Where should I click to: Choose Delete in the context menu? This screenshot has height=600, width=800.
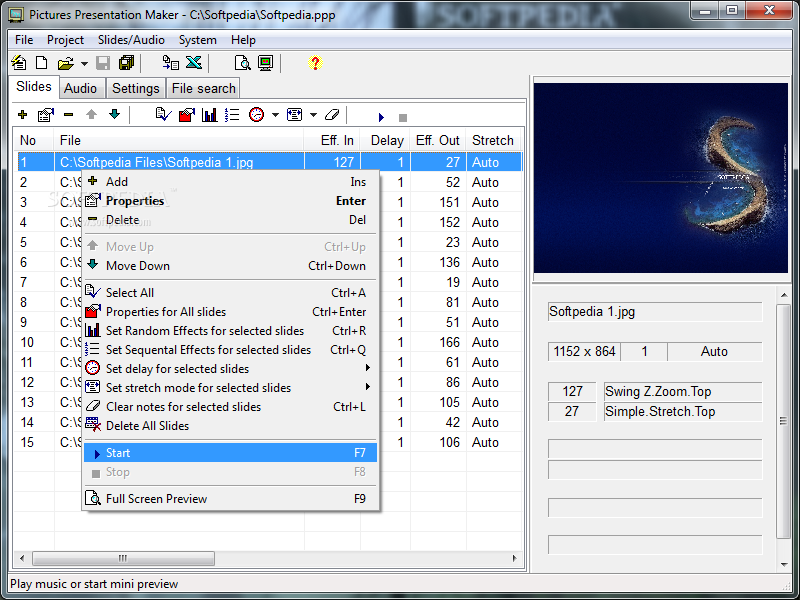230,220
